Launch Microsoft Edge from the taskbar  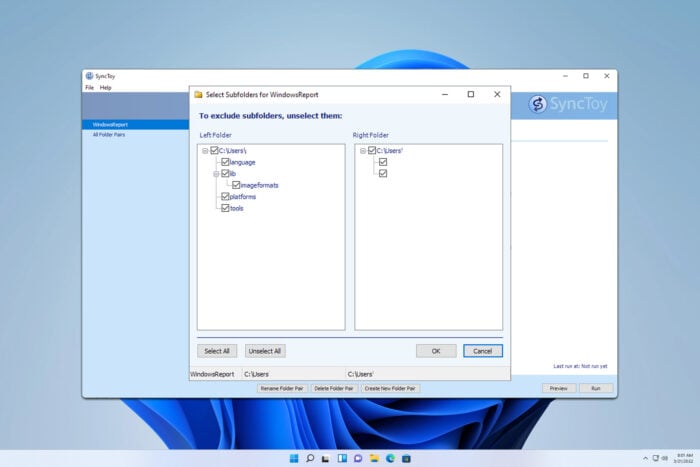click(390, 459)
